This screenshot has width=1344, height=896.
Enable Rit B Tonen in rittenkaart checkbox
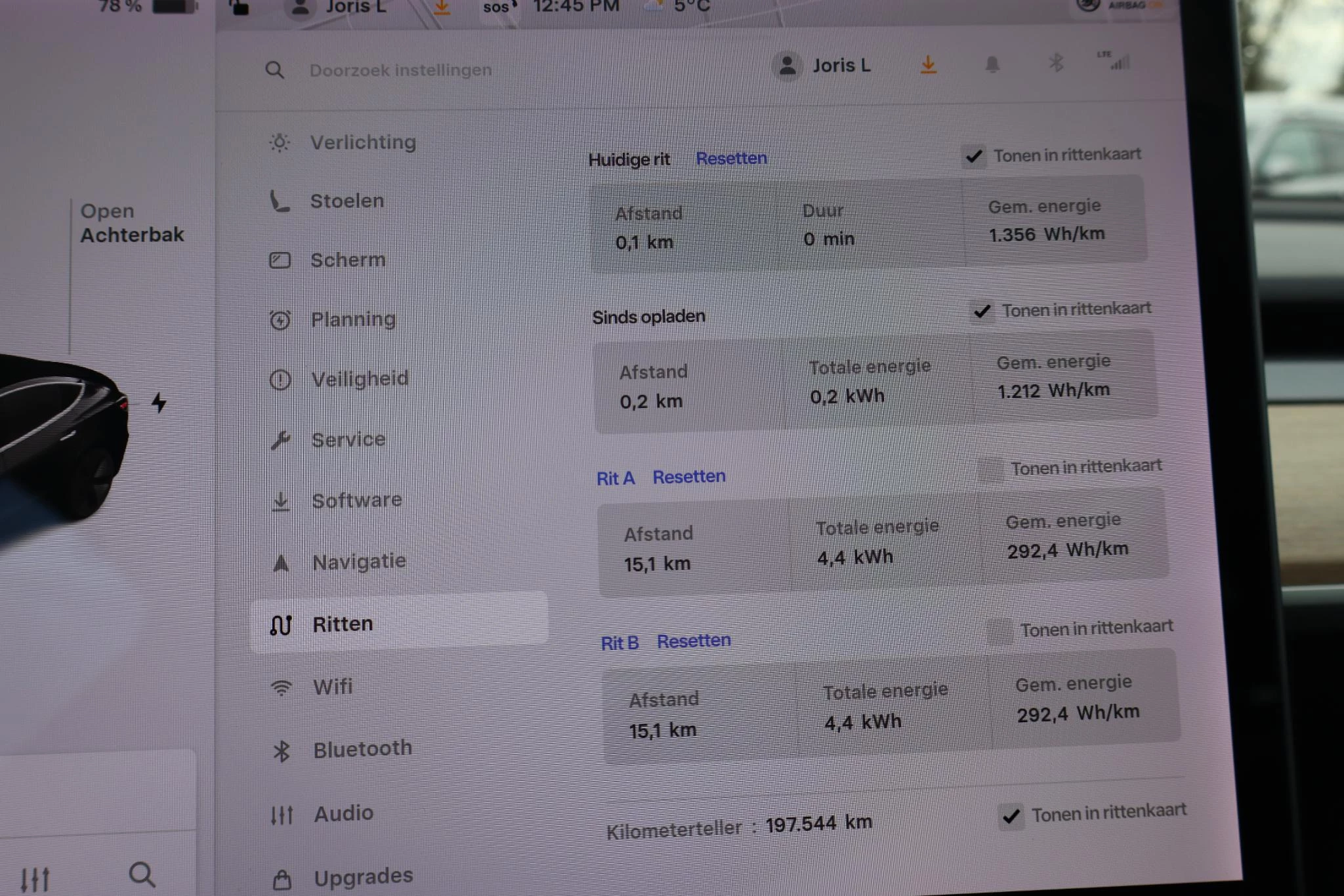coord(1000,631)
